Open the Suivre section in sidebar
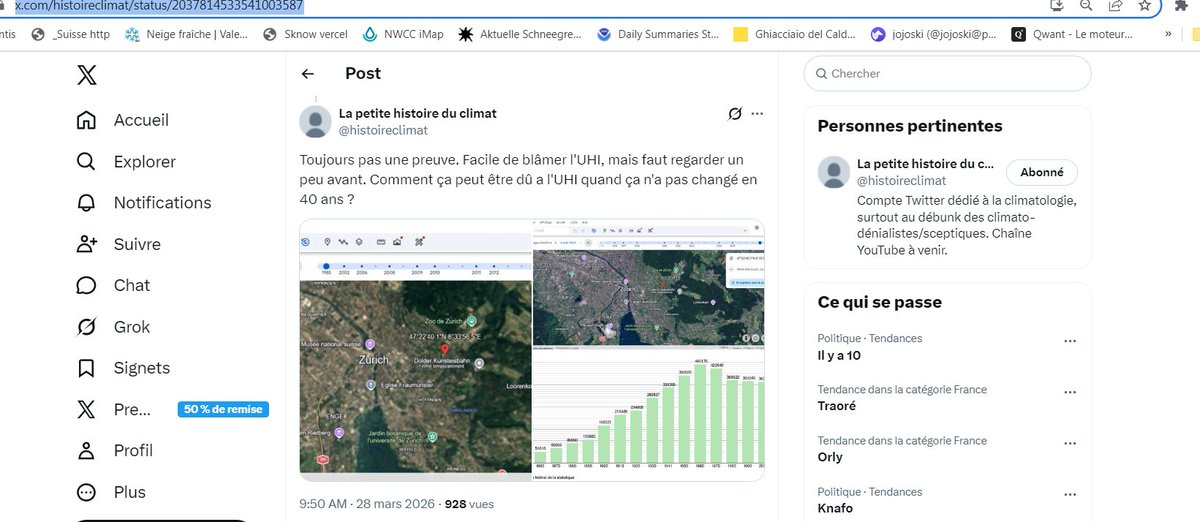 pos(119,244)
